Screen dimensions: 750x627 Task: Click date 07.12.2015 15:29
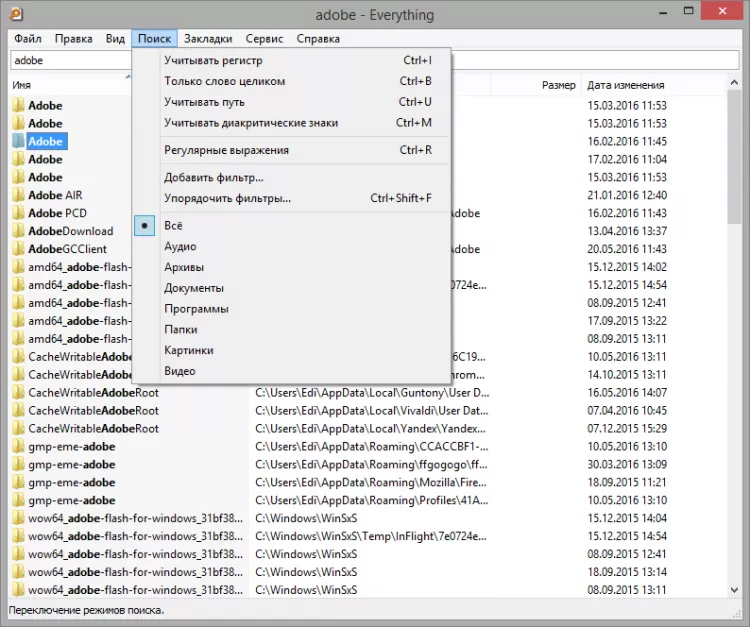(x=627, y=429)
